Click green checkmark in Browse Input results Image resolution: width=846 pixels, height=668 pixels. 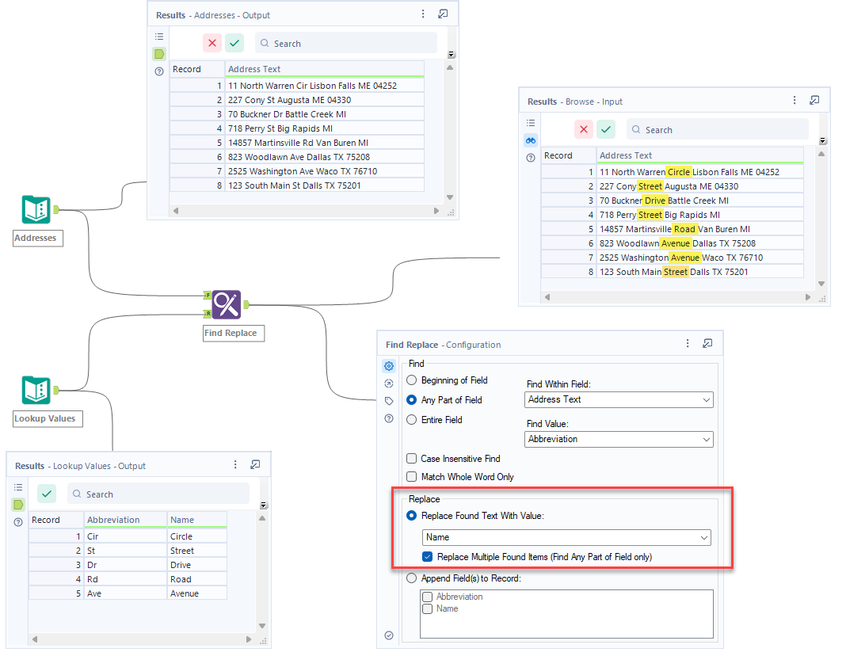606,129
